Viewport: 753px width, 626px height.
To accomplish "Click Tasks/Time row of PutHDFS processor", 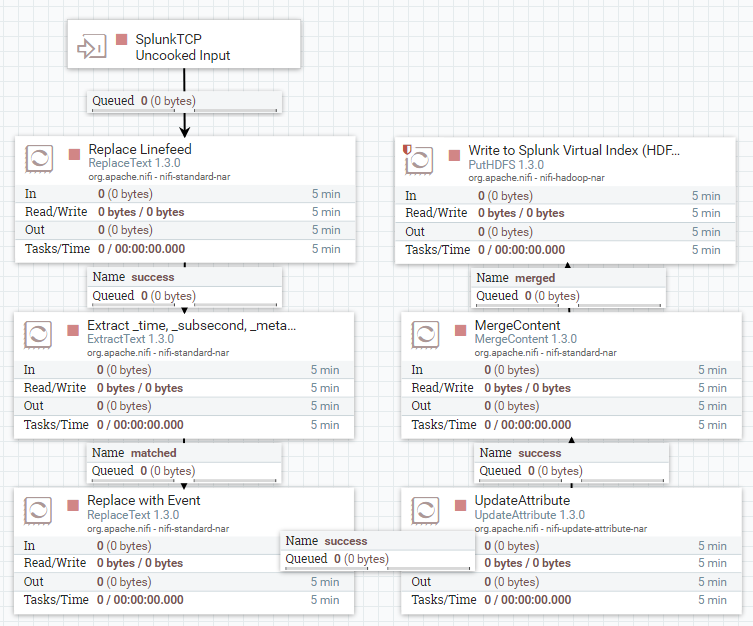I will coord(565,250).
